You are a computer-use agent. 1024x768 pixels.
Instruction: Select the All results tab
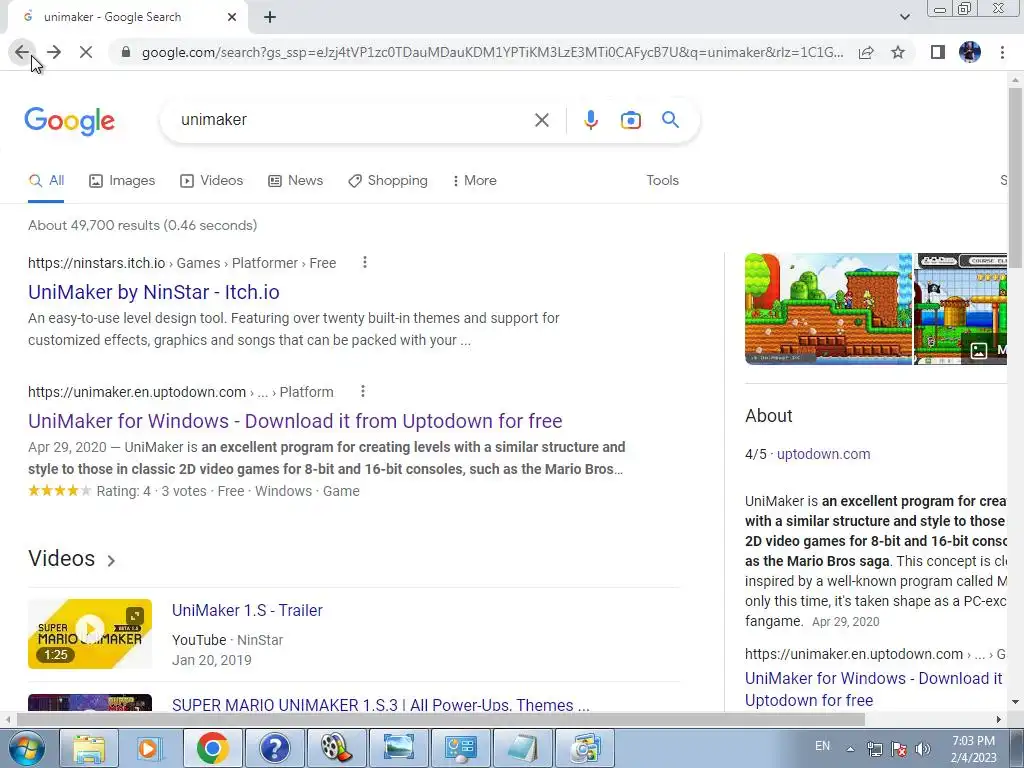(46, 181)
